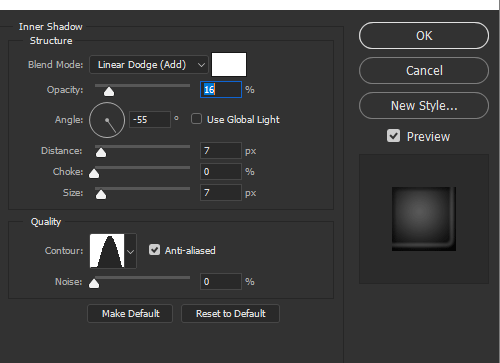Click the Reset to Default button

coord(230,313)
